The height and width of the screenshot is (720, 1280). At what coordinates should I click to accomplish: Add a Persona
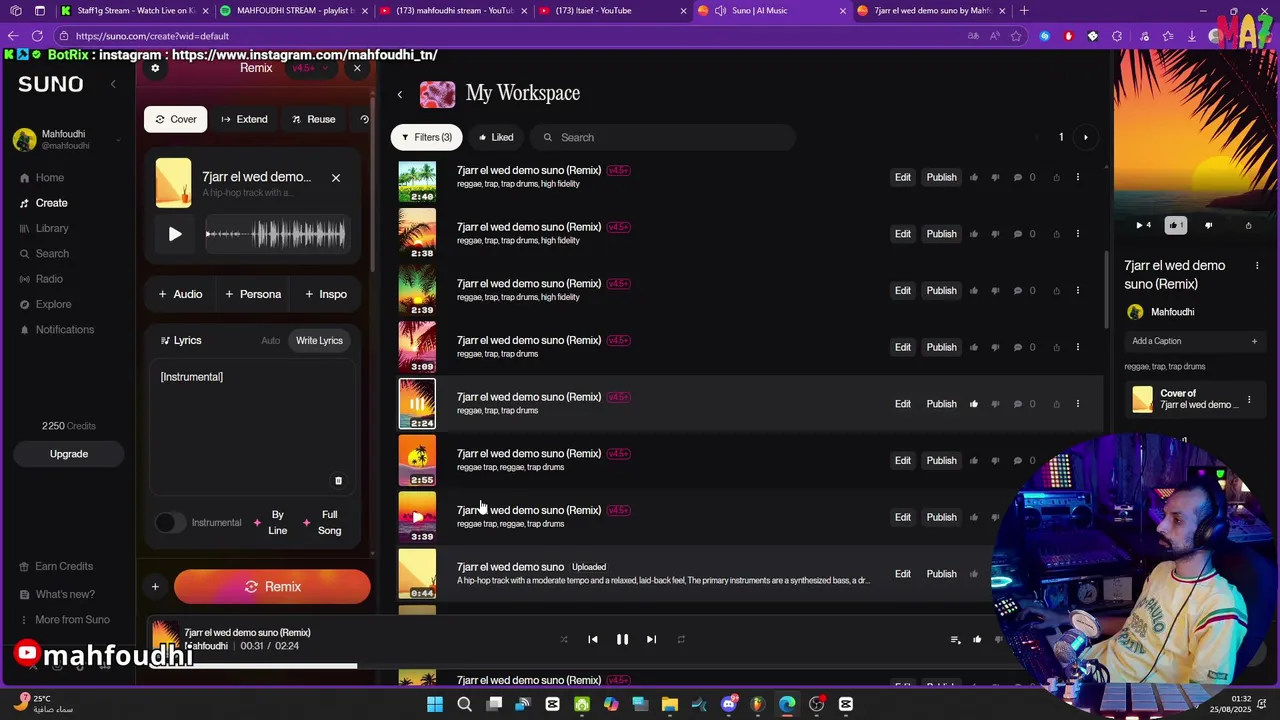253,294
